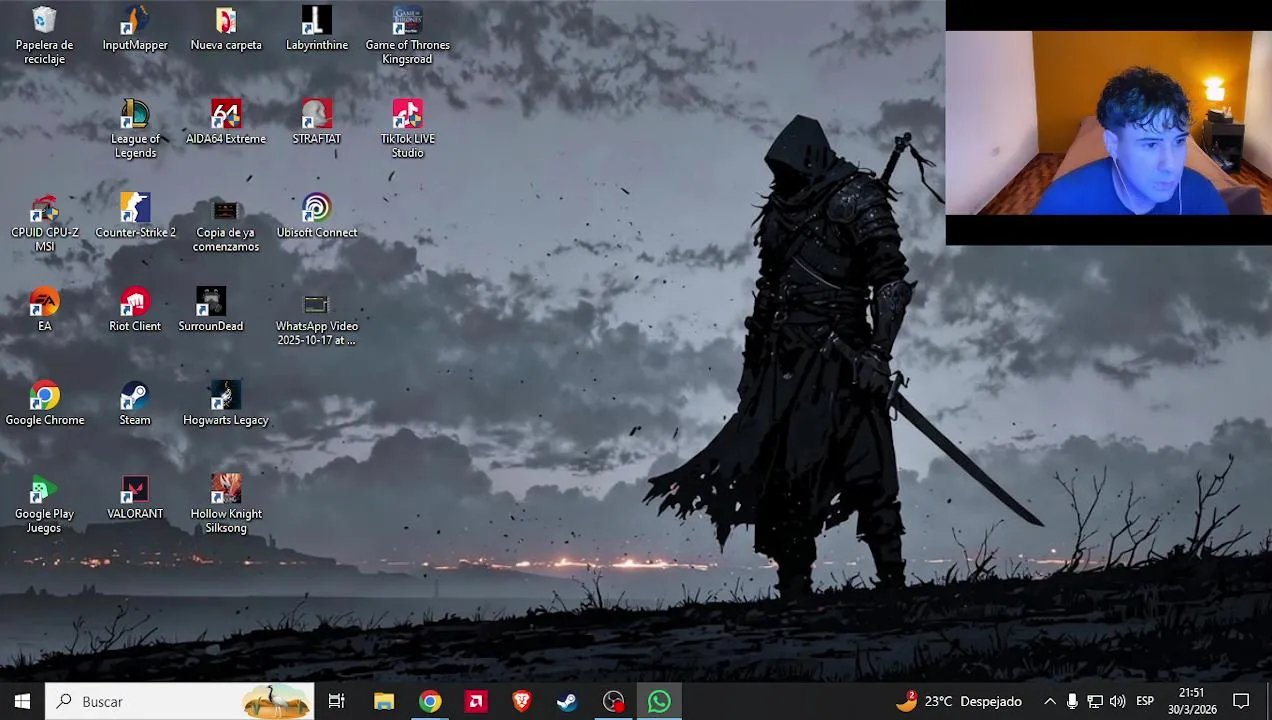Viewport: 1272px width, 720px height.
Task: Select the SurrounDead game icon
Action: coord(210,309)
